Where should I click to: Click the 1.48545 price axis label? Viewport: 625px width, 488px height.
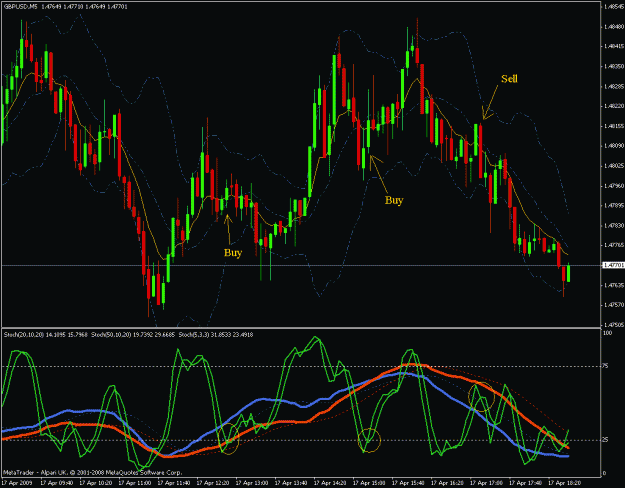coord(614,6)
